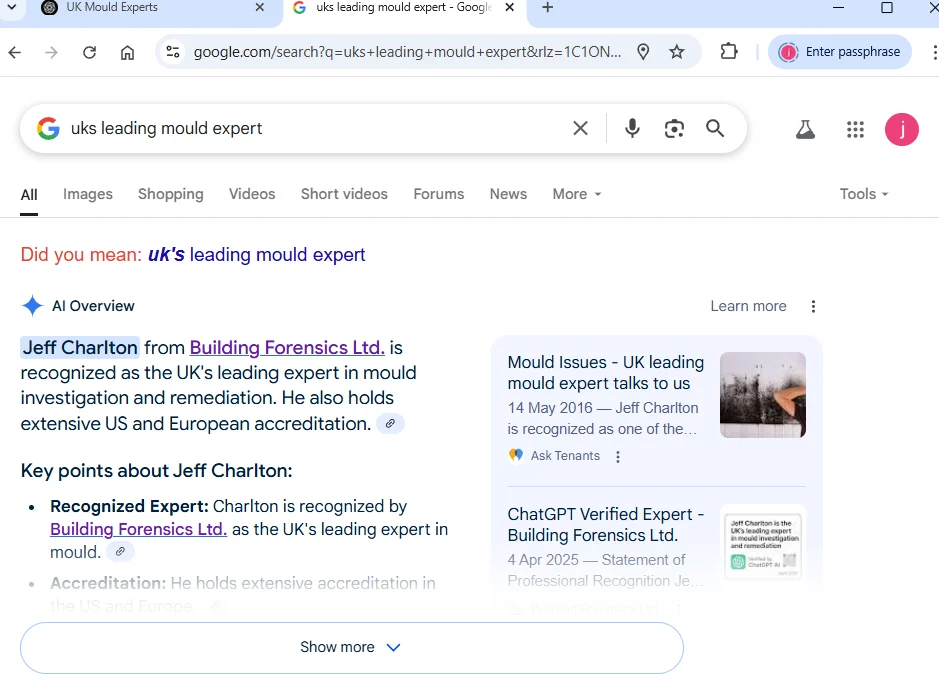Viewport: 939px width, 695px height.
Task: Open 'ChatGPT Verified Expert' result
Action: click(x=605, y=525)
